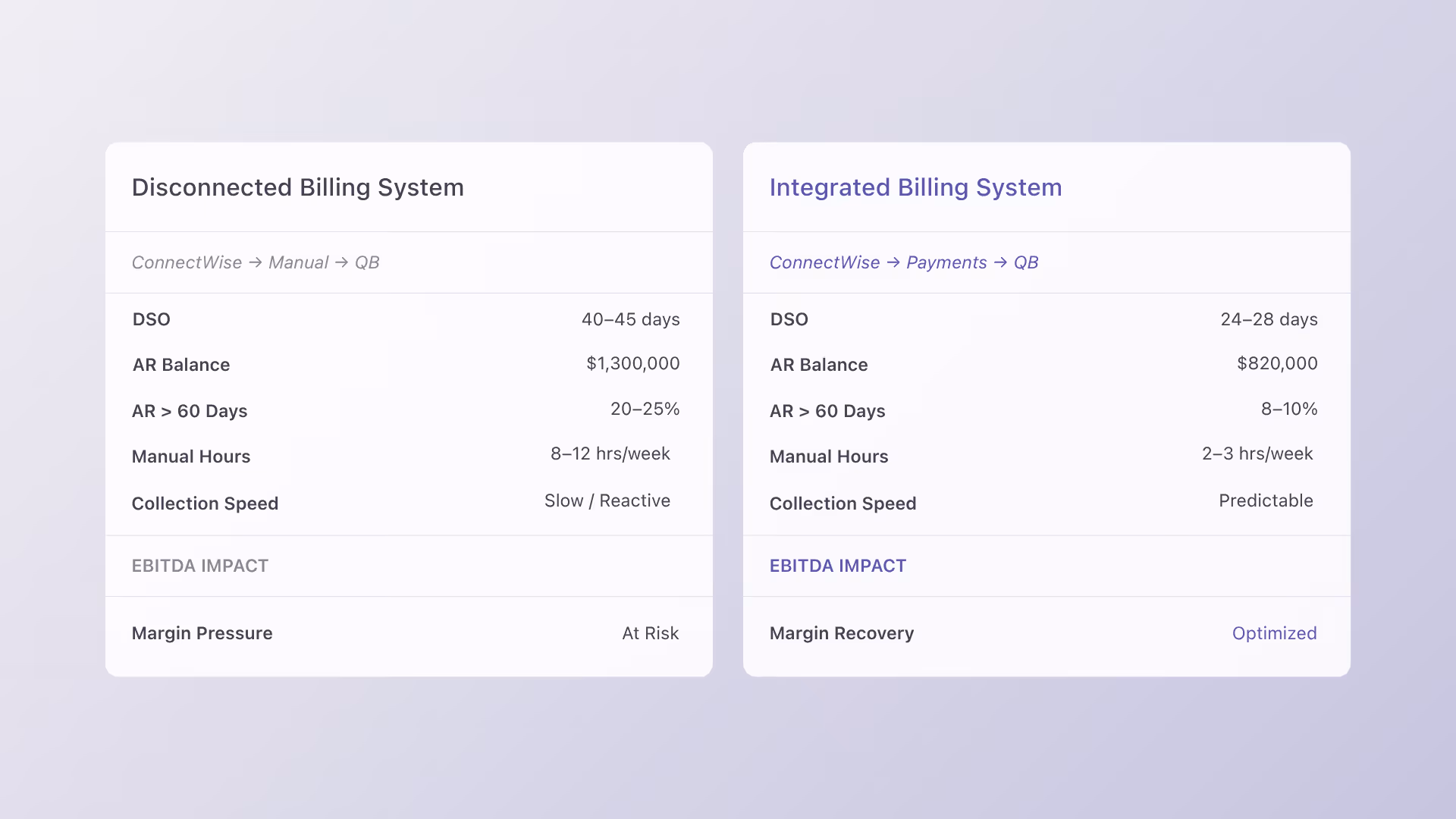Click the 8–10% value
Image resolution: width=1456 pixels, height=819 pixels.
(x=1289, y=409)
